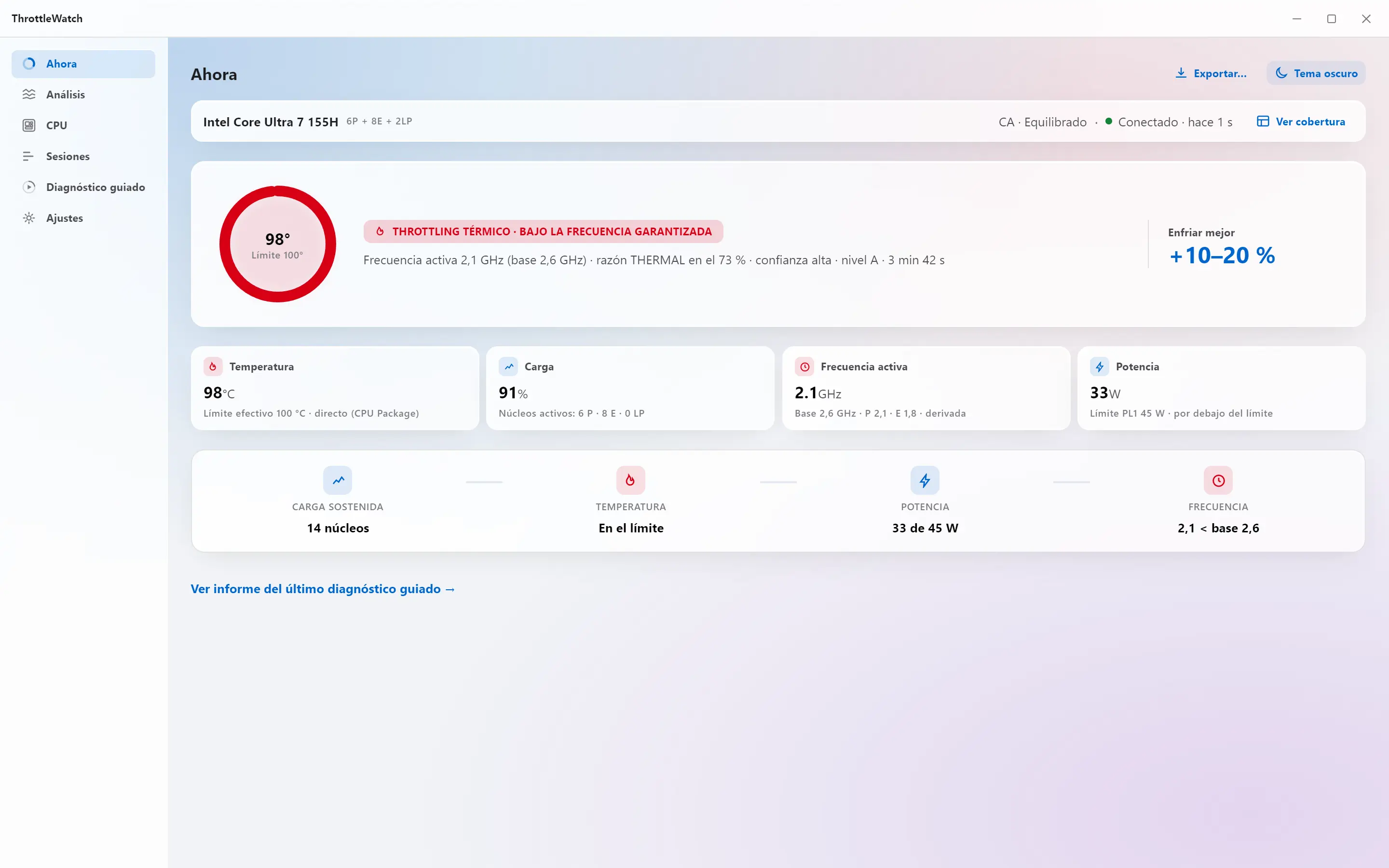Open last guided diagnostic report link
The width and height of the screenshot is (1389, 868).
(323, 589)
